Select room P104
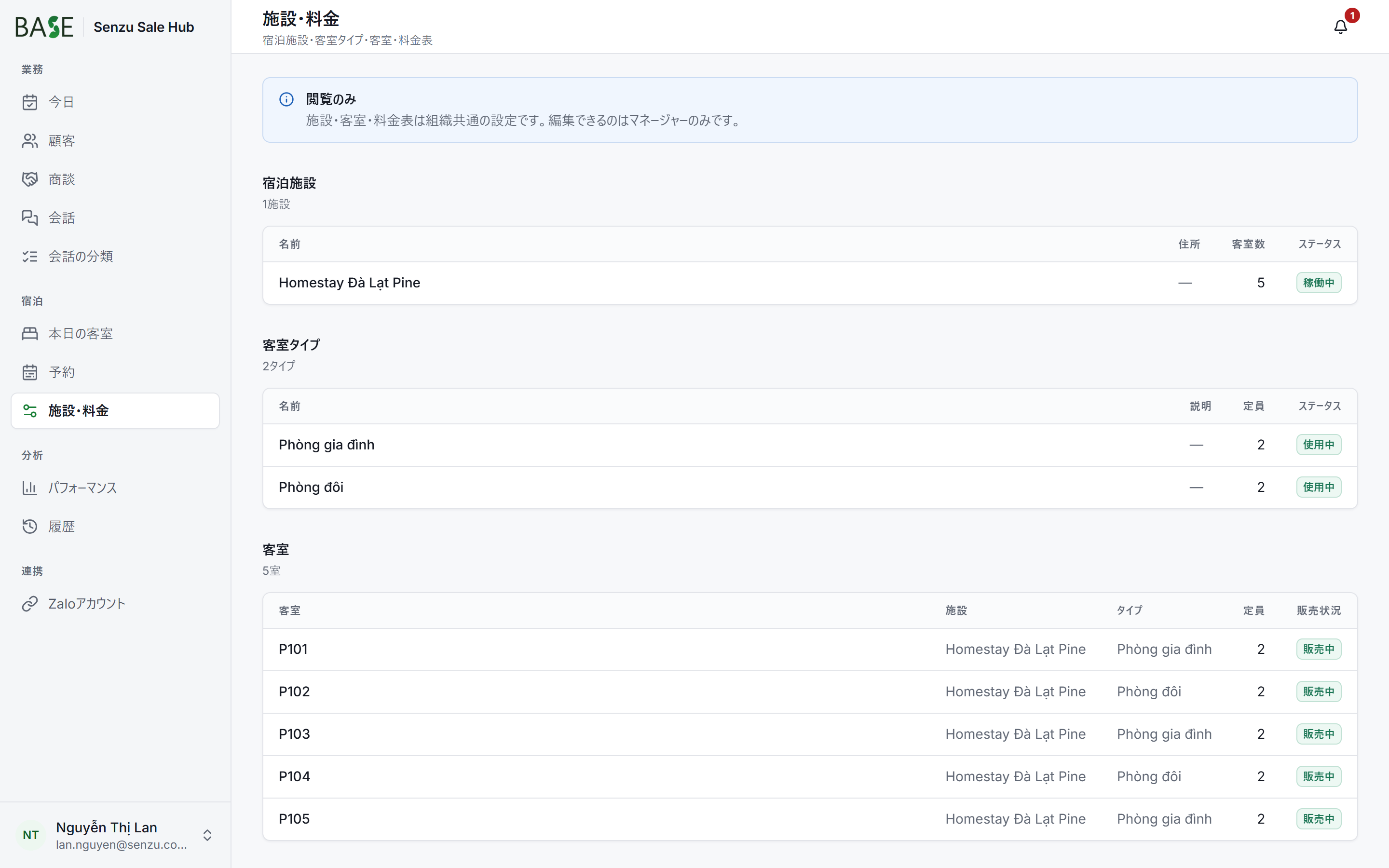 (810, 777)
